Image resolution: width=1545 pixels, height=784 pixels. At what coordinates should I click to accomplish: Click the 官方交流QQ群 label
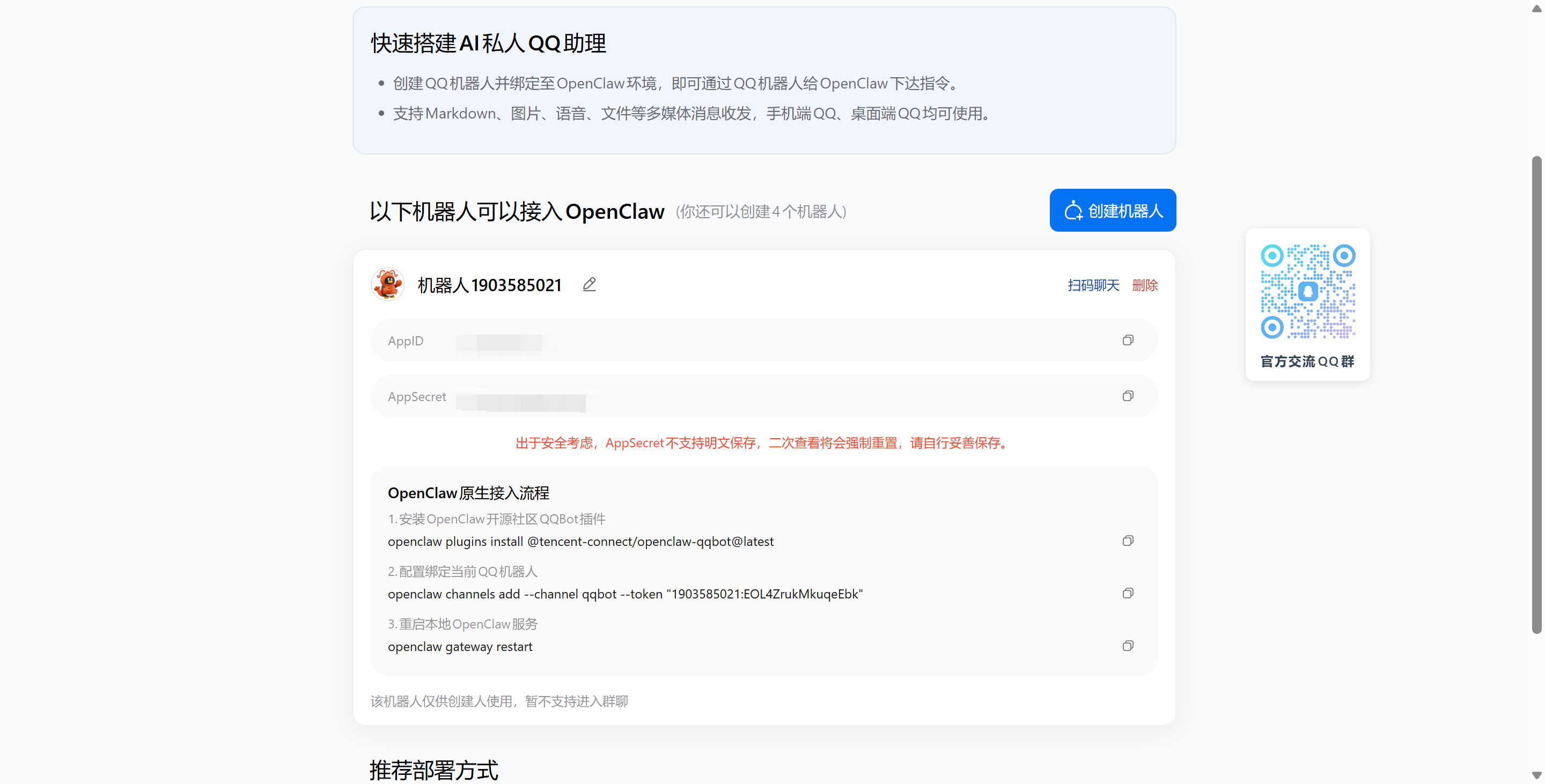point(1307,361)
